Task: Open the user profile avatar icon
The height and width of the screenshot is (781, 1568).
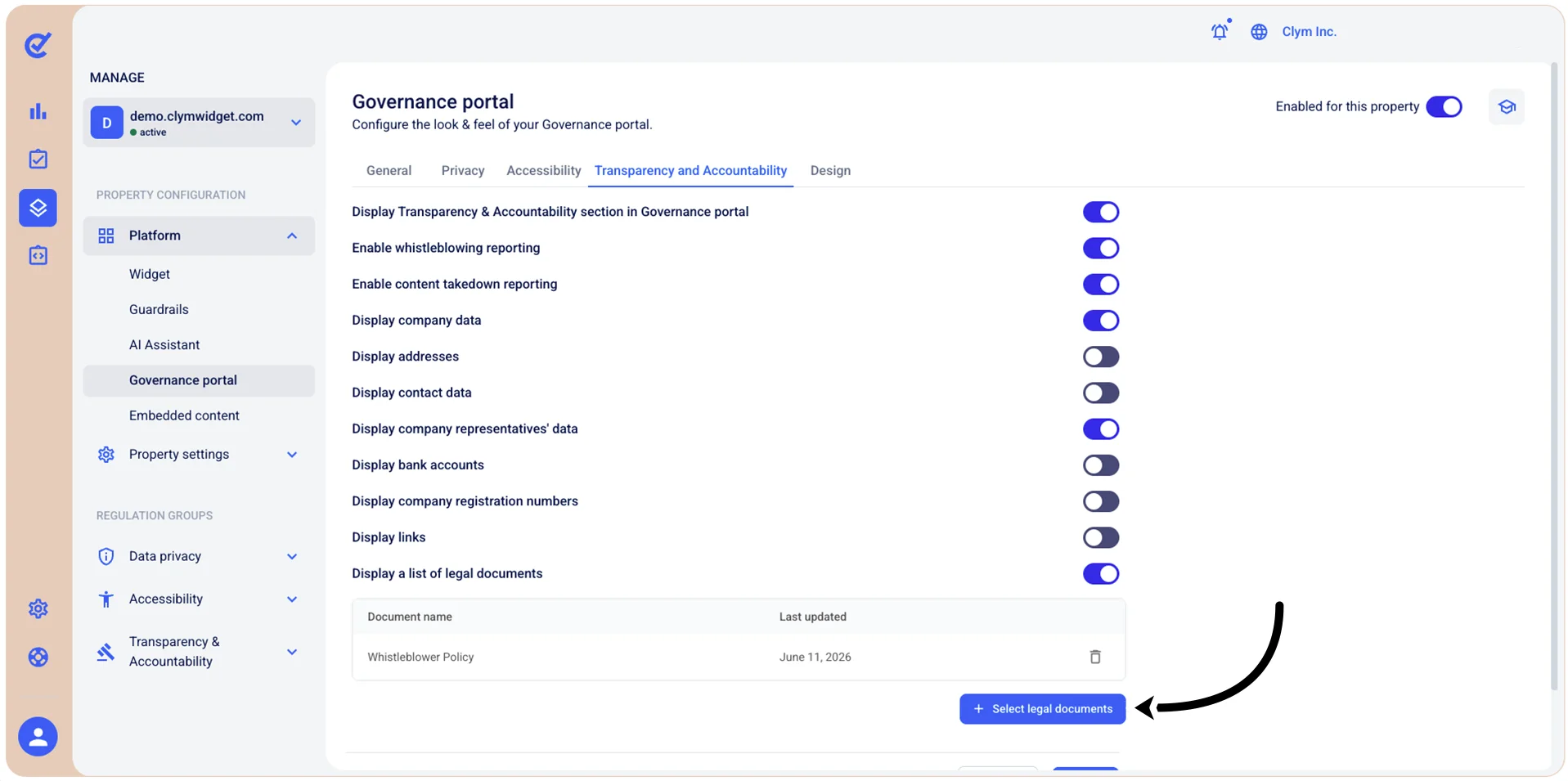Action: (x=38, y=737)
